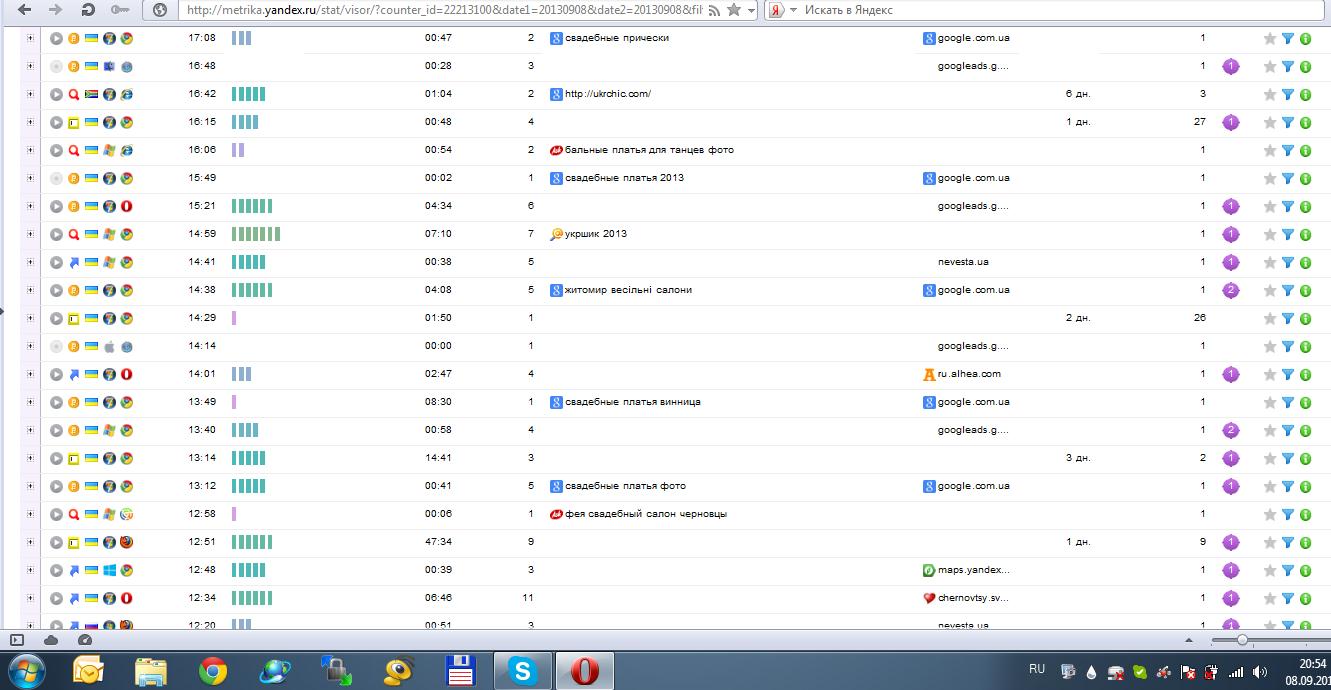Star the 13:49 visit as favorite

[1270, 402]
